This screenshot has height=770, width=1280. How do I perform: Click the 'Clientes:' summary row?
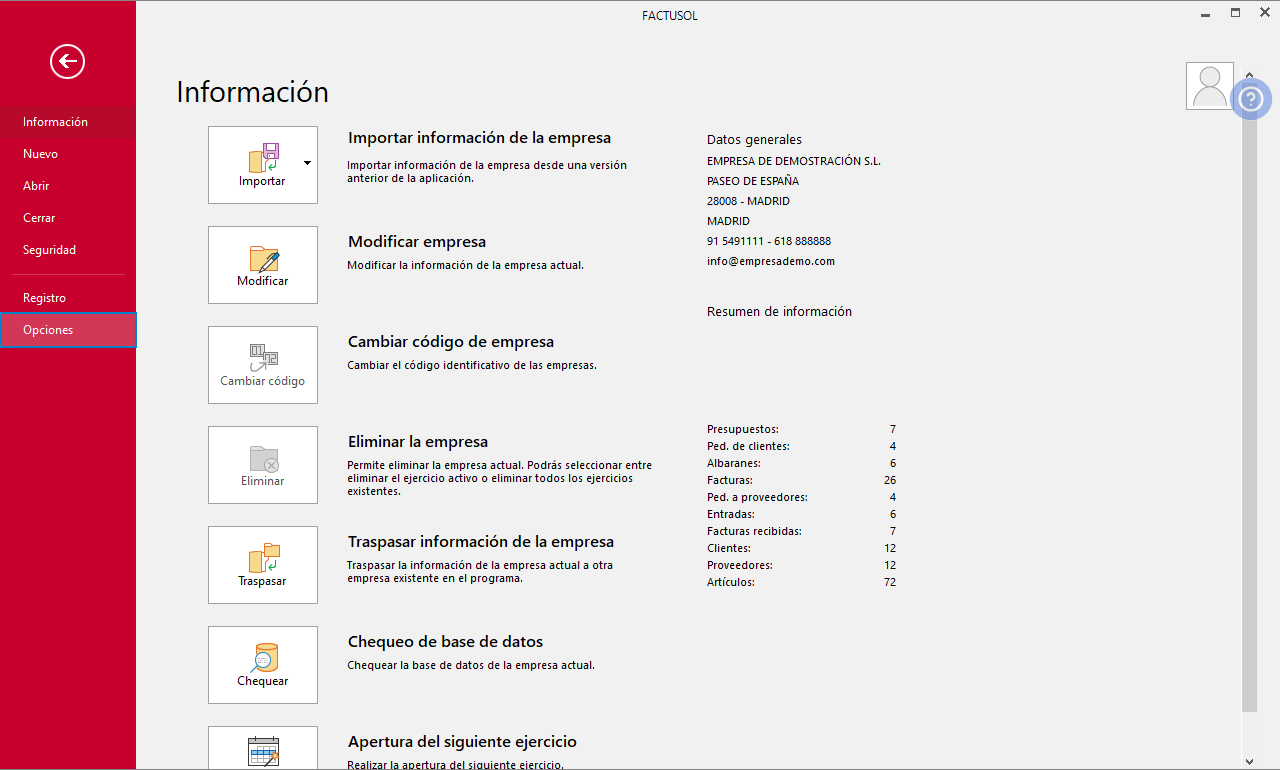point(801,548)
